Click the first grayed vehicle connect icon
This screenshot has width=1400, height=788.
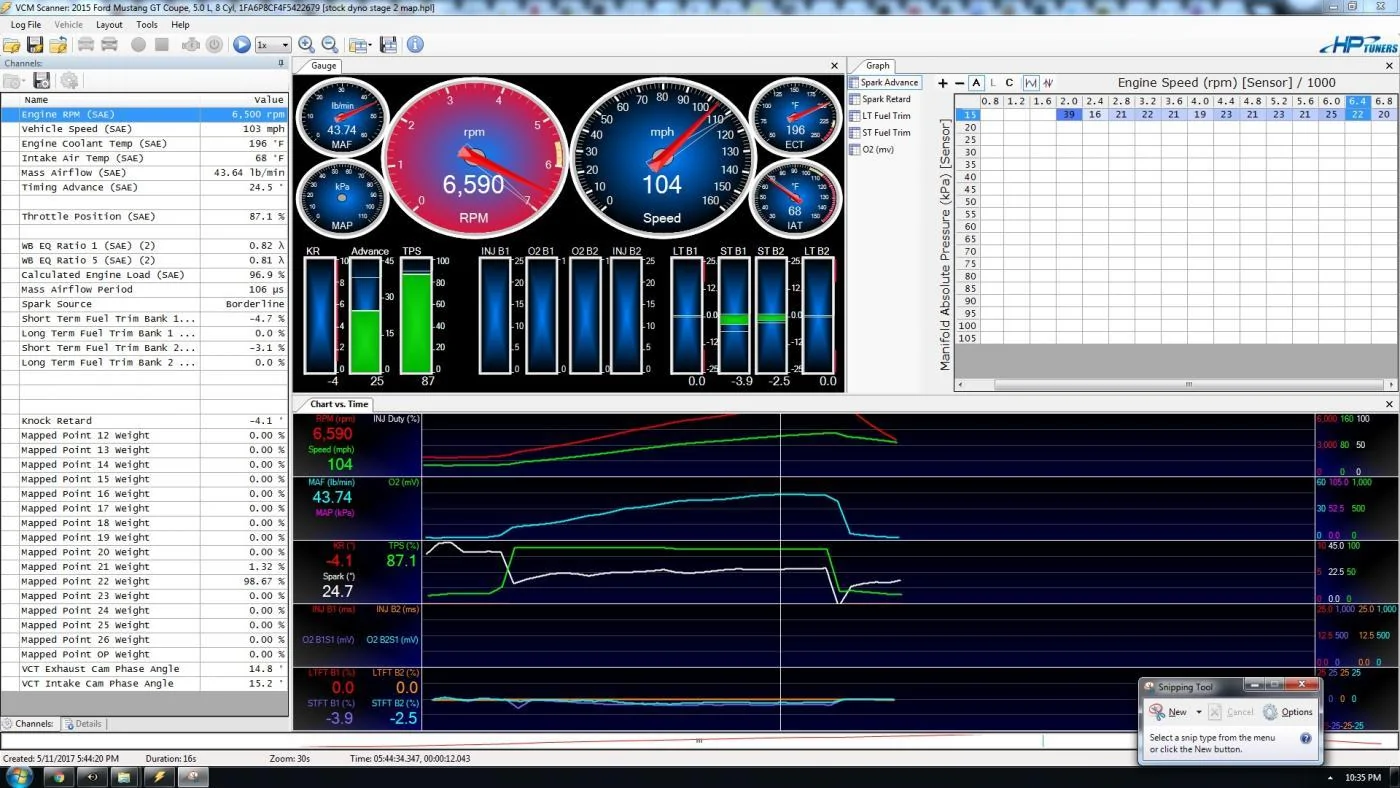[x=86, y=45]
